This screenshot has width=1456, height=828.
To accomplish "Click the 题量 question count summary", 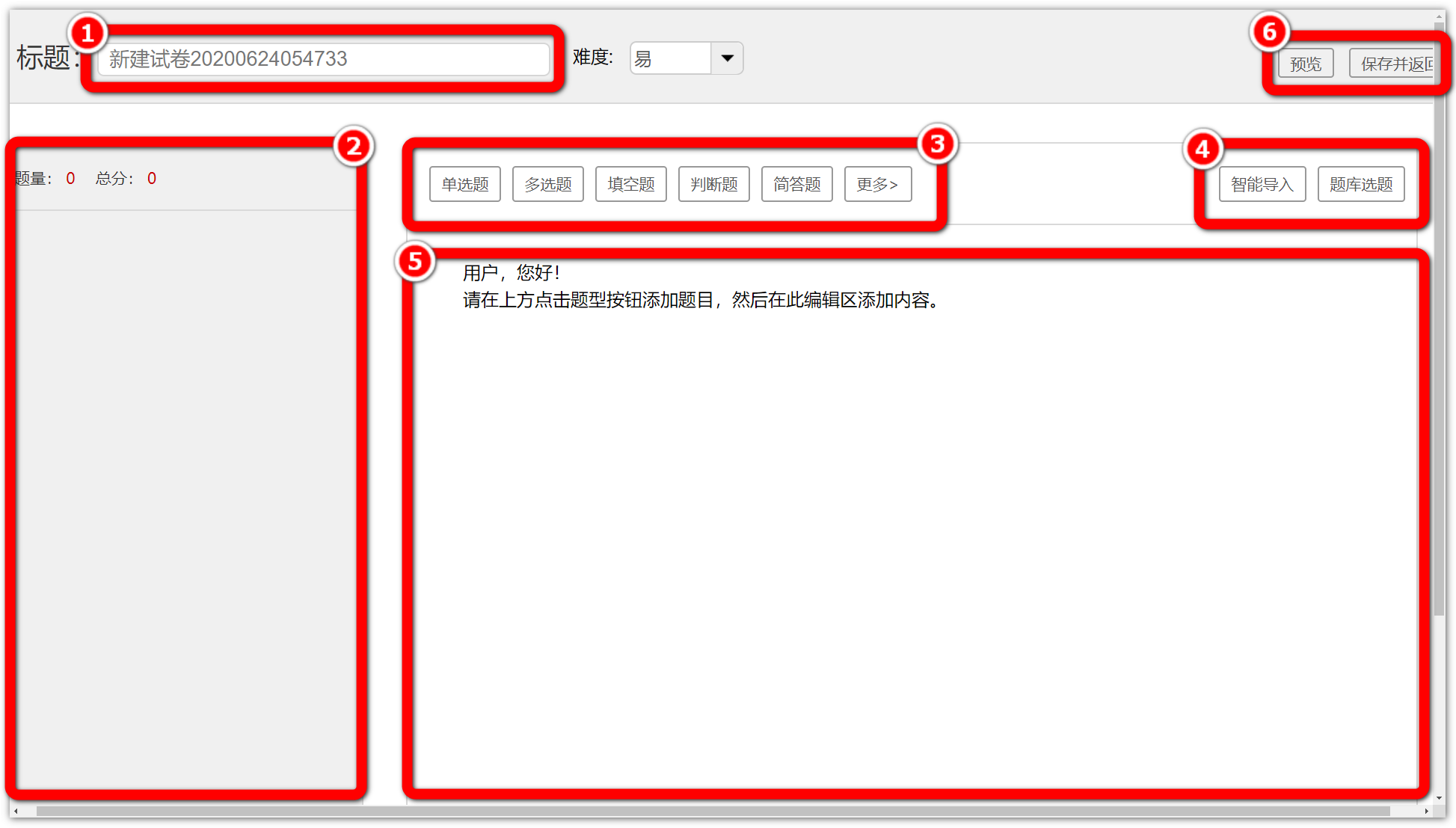I will (x=43, y=179).
